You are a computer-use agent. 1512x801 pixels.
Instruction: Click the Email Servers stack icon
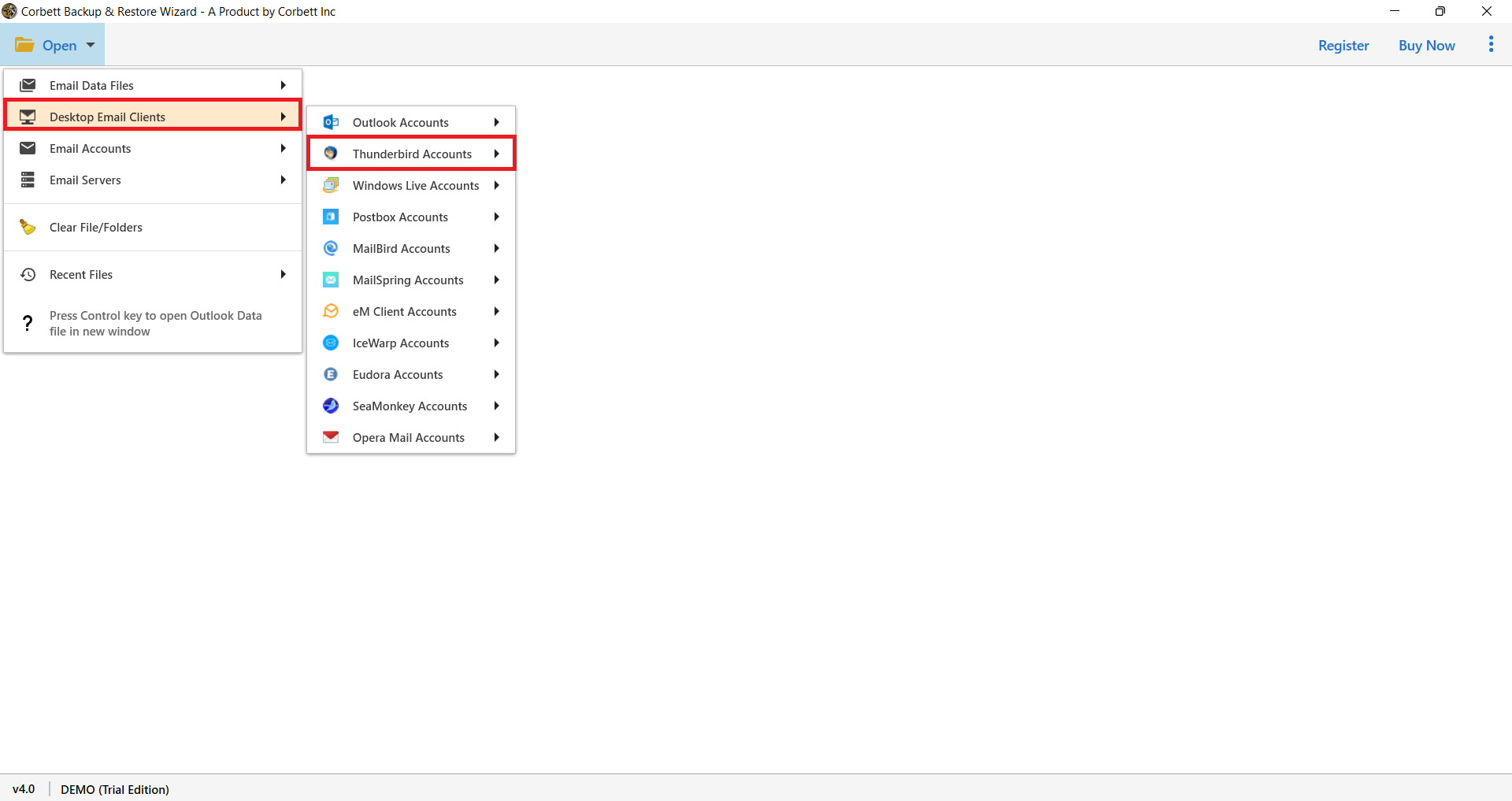click(28, 180)
